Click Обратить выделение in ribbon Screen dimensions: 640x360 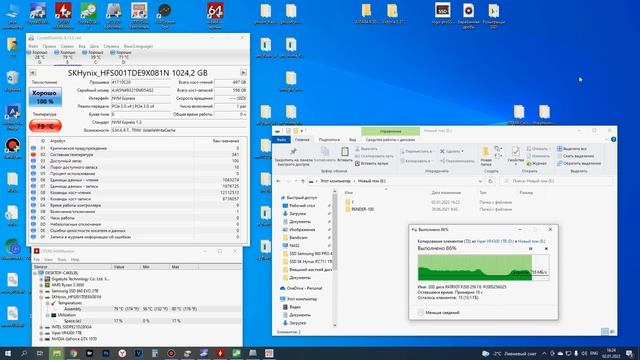579,163
